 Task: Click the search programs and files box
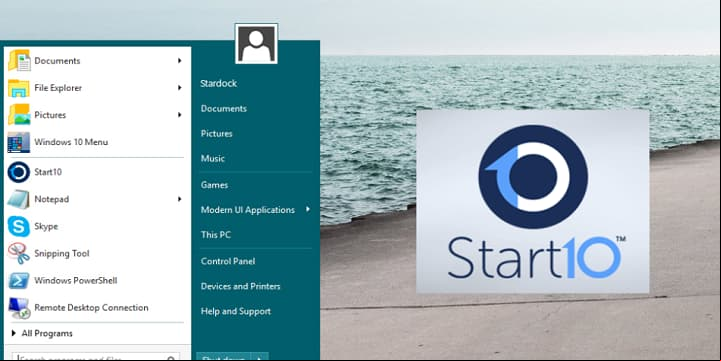pyautogui.click(x=95, y=357)
